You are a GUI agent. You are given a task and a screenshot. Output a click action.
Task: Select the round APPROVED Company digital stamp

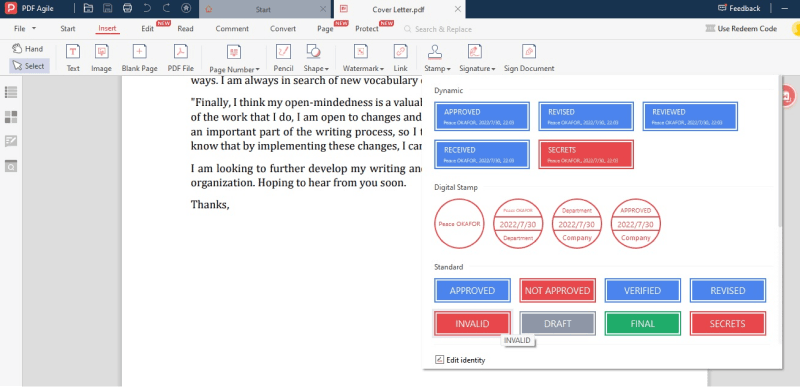coord(636,224)
